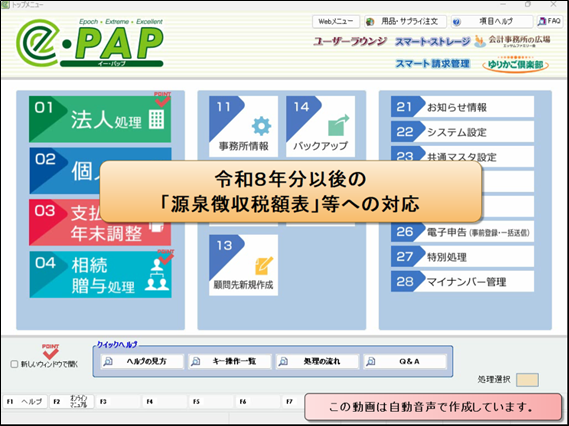569x426 pixels.
Task: Click magnifier icon on ヘルプの見方
Action: [108, 361]
